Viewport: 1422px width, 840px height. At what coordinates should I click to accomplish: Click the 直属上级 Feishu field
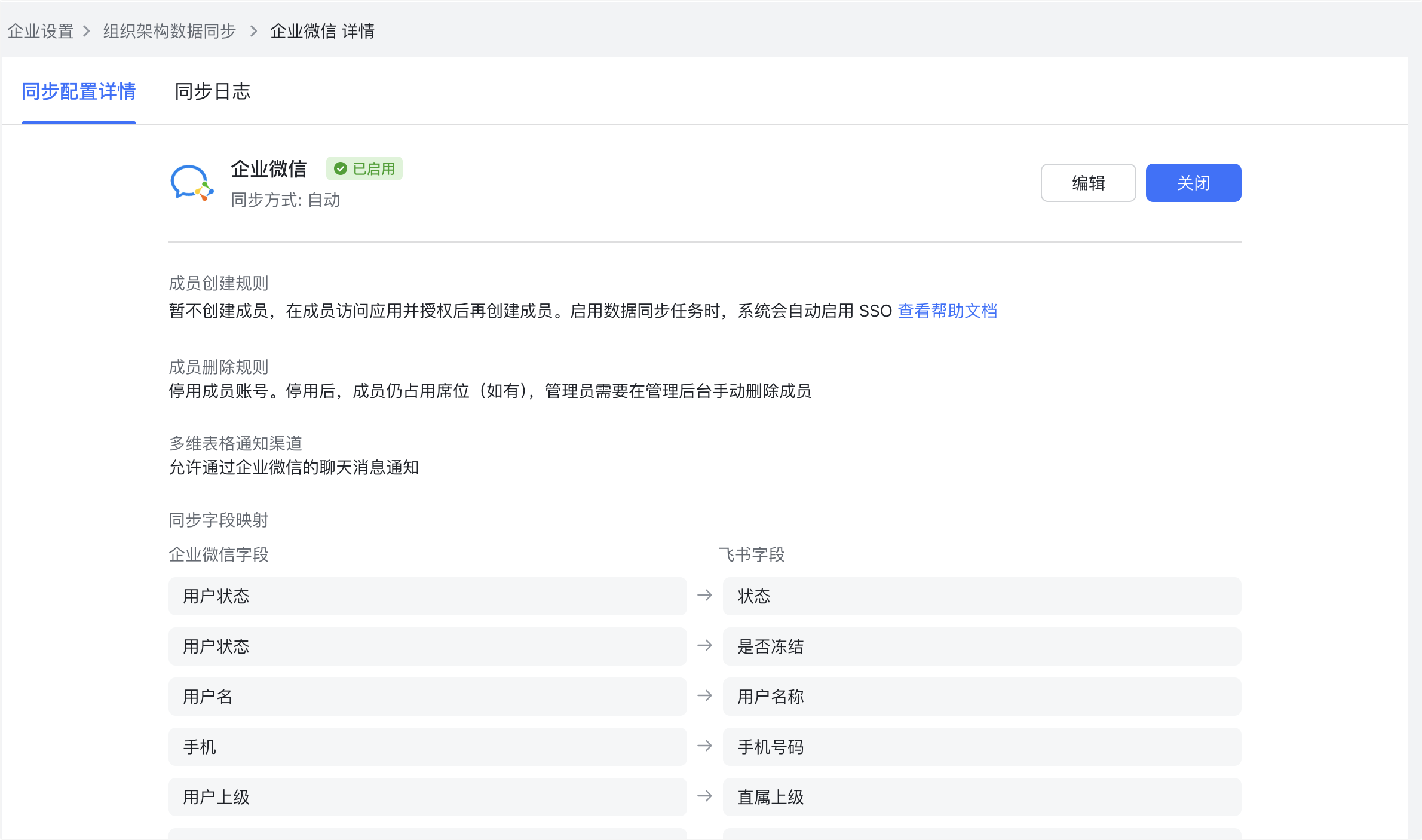point(982,797)
